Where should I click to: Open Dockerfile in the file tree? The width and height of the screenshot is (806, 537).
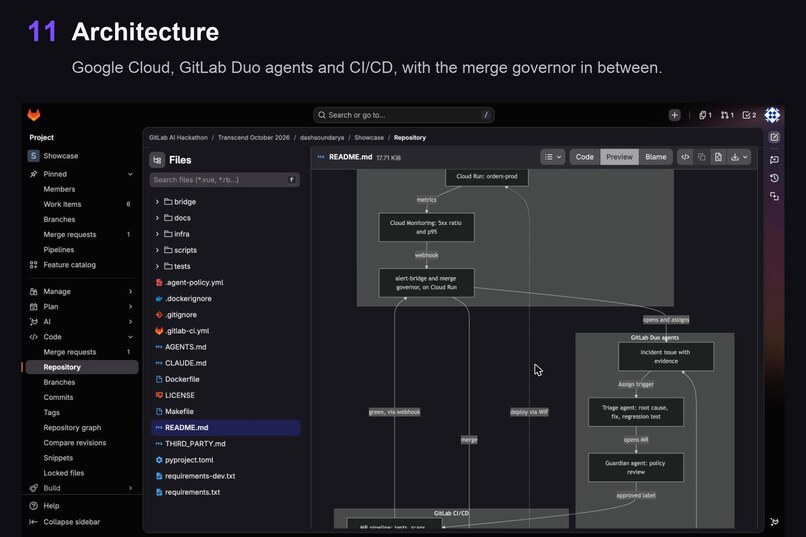click(182, 379)
